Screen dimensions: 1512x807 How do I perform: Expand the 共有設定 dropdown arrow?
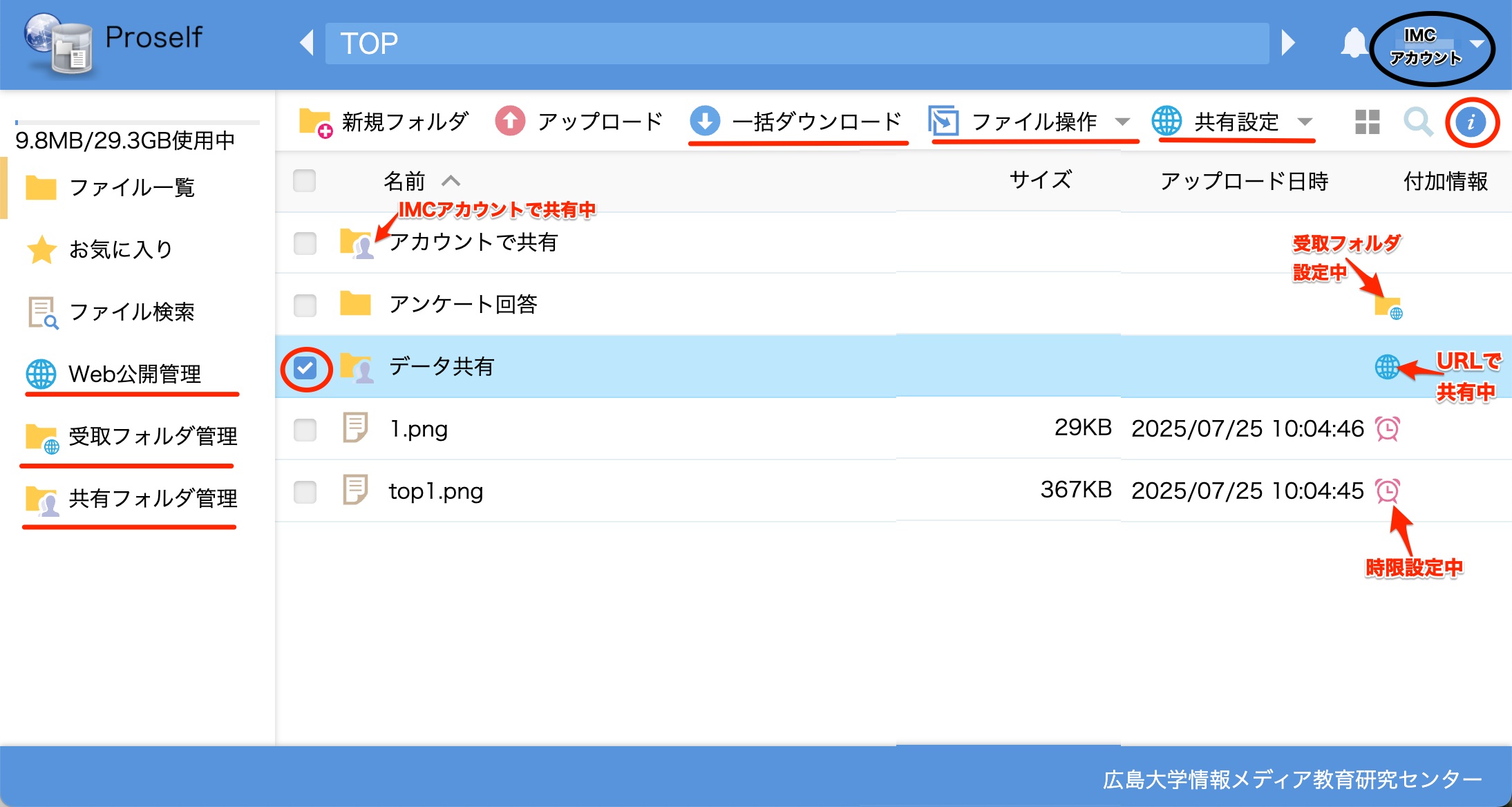coord(1305,122)
